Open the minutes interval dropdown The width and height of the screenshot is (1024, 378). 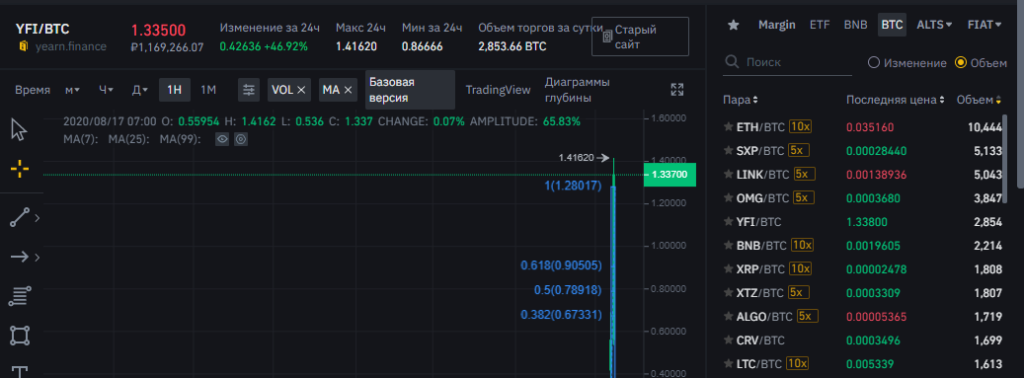click(x=72, y=90)
